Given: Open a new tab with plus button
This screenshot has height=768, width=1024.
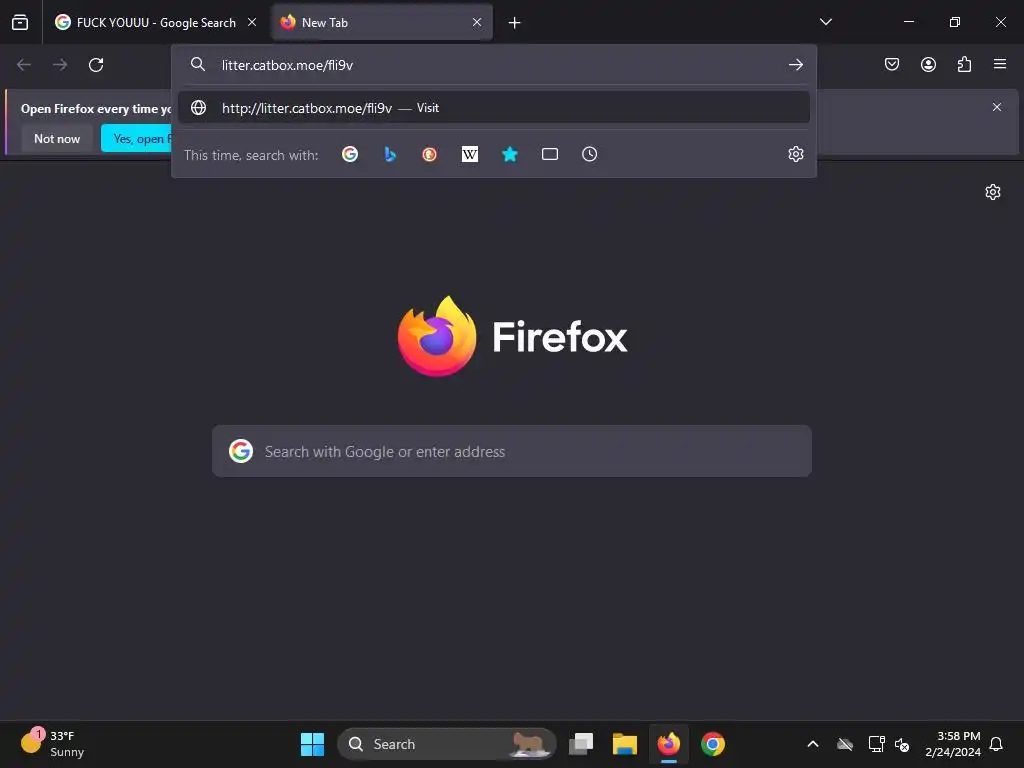Looking at the screenshot, I should pos(515,23).
